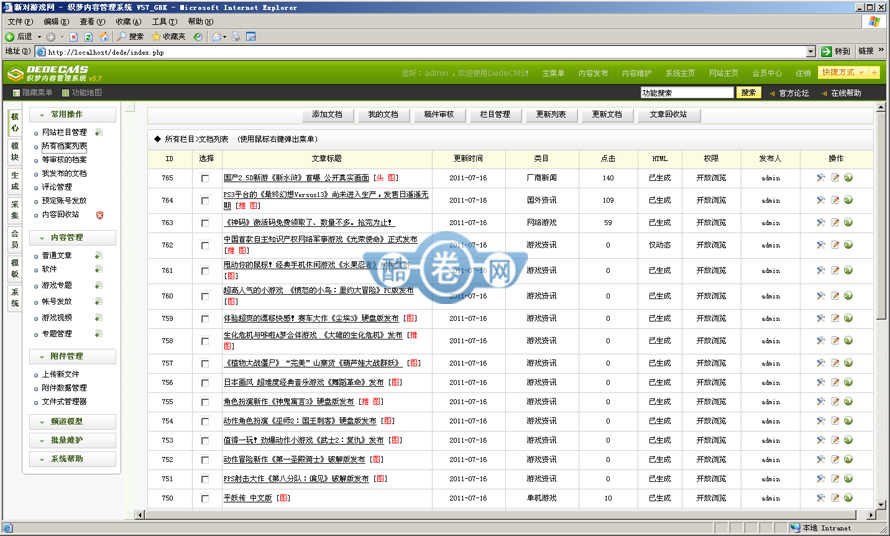Click the blue action icon in row 753

click(x=820, y=440)
